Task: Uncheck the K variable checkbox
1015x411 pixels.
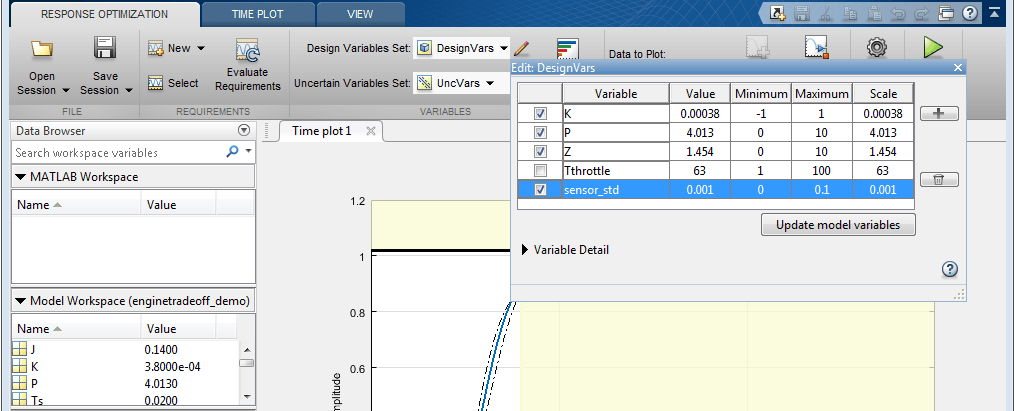Action: 540,113
